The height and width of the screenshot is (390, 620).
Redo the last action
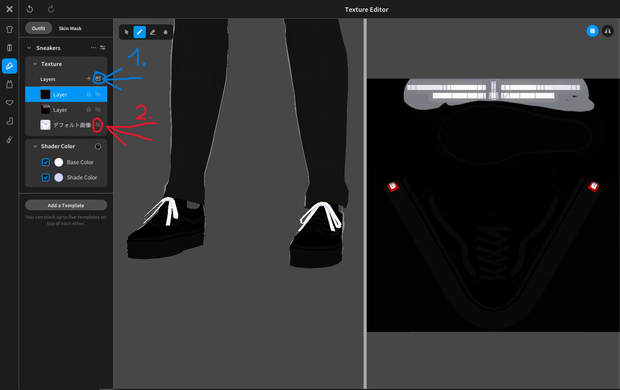(51, 9)
